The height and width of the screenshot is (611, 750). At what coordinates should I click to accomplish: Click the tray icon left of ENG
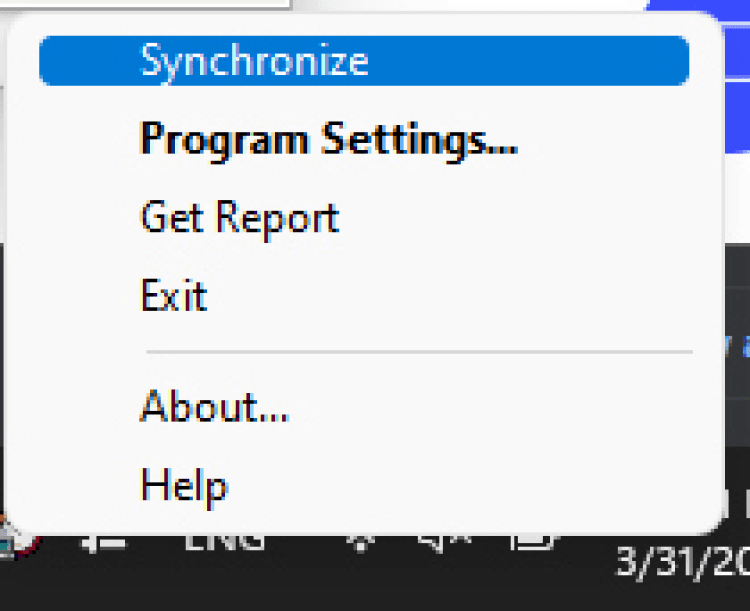pos(105,542)
